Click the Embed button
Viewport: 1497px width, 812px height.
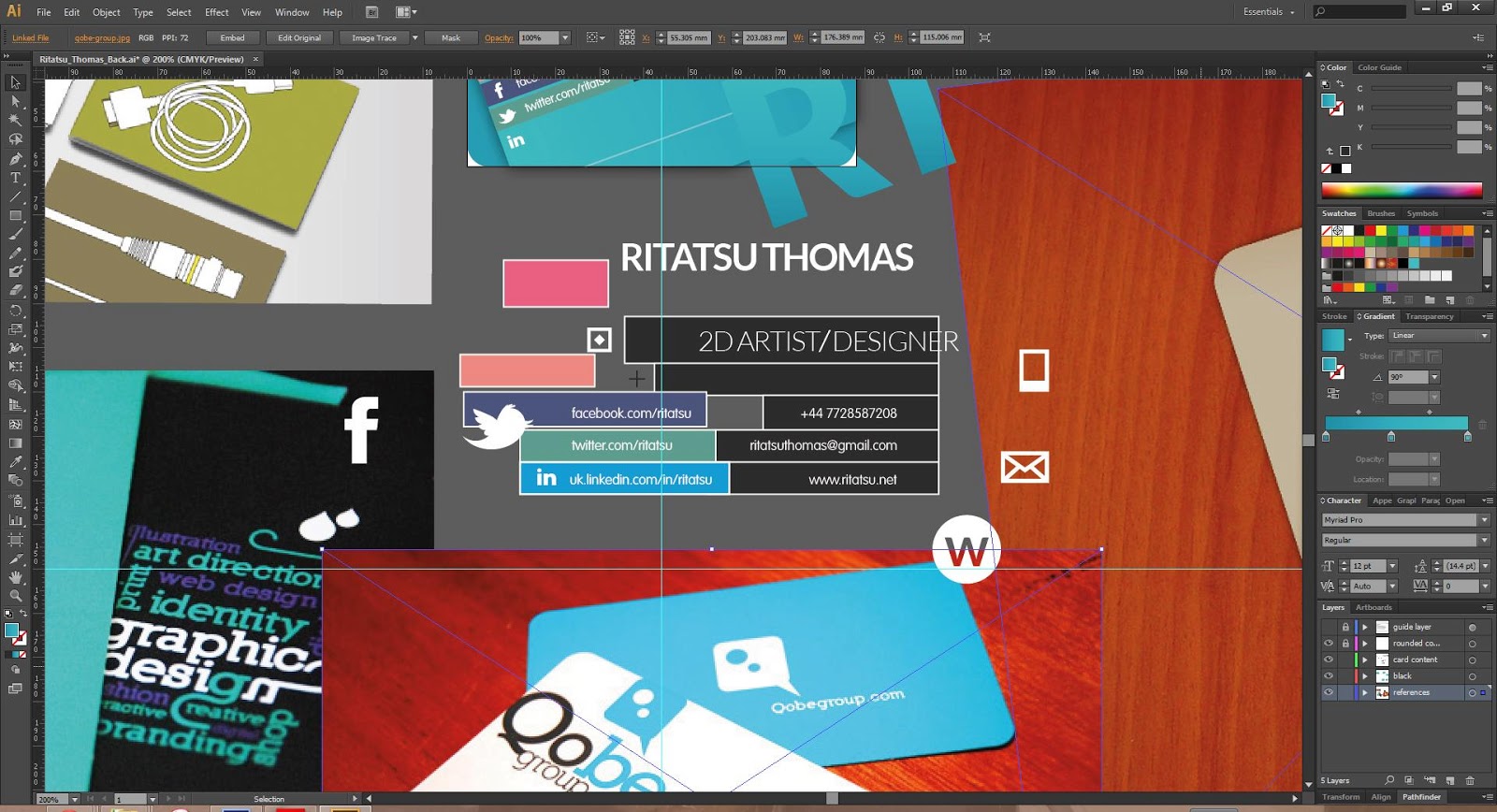(x=233, y=38)
